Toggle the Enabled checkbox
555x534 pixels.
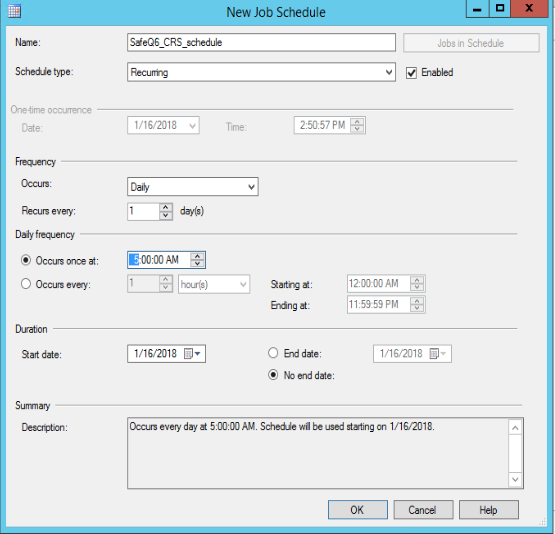411,73
